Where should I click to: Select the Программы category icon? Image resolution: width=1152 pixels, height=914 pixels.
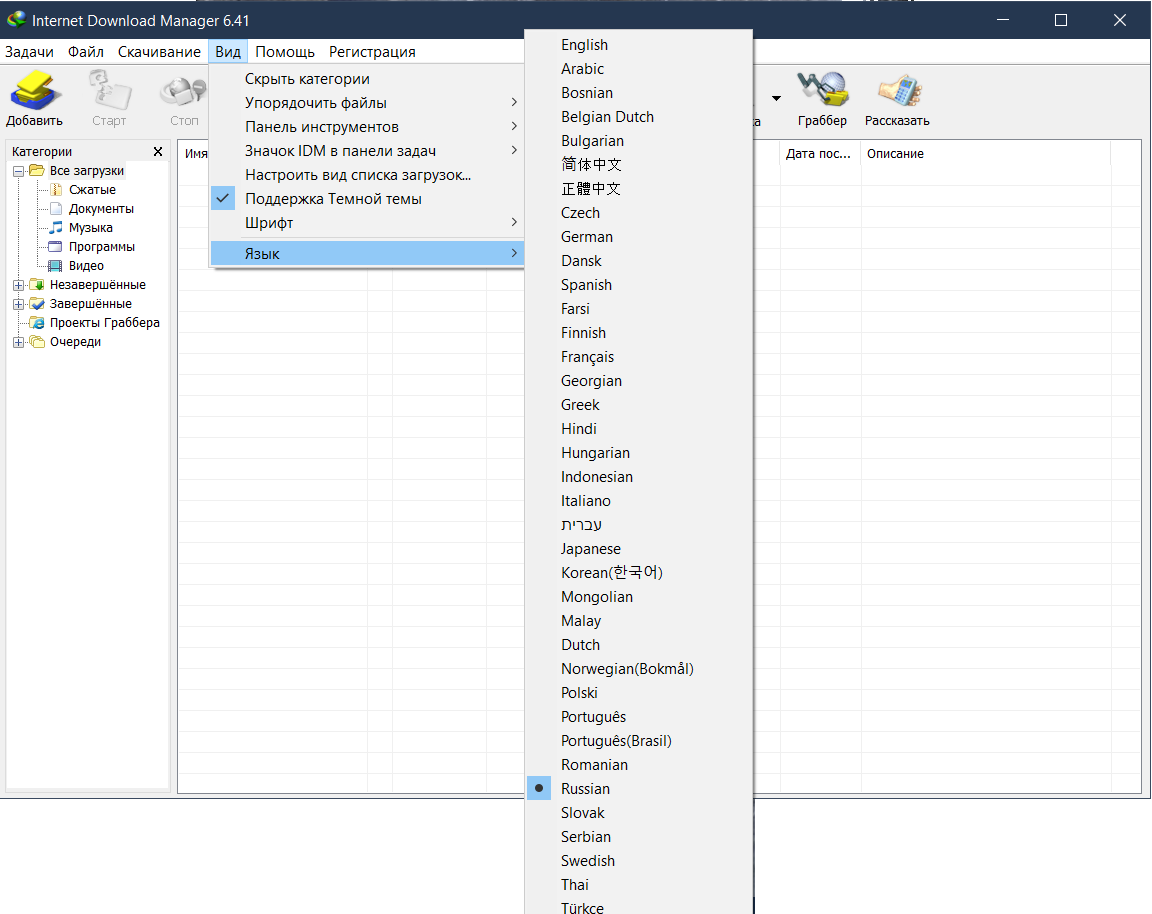point(56,247)
